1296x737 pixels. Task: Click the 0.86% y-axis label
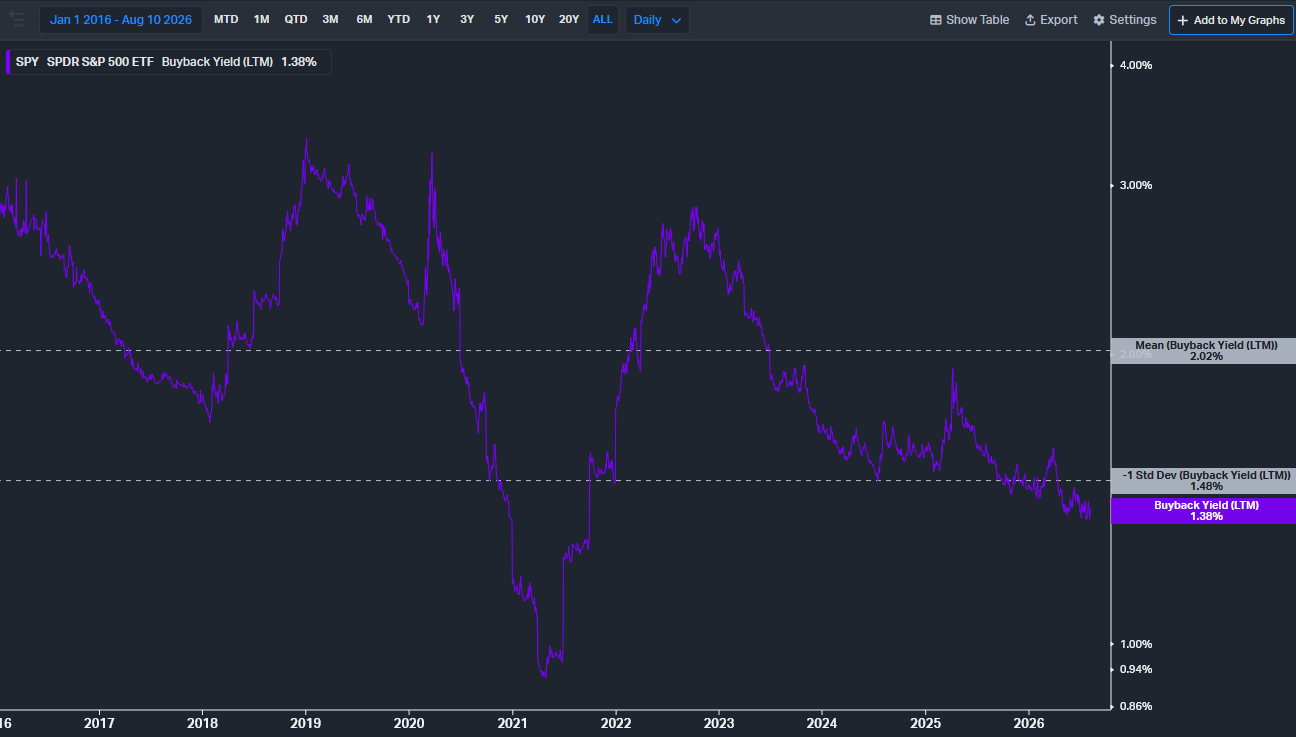(1136, 706)
